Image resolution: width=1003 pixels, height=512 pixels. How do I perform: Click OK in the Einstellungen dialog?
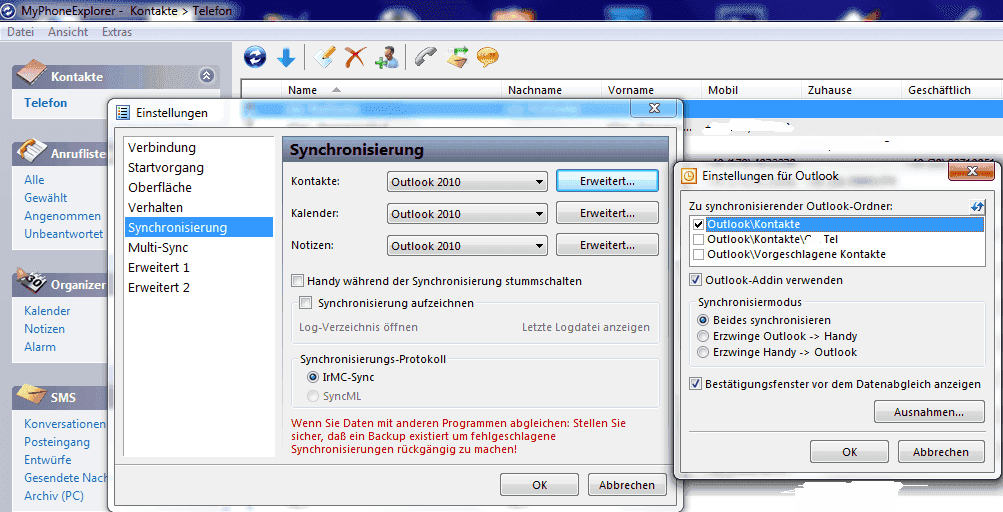pos(539,485)
